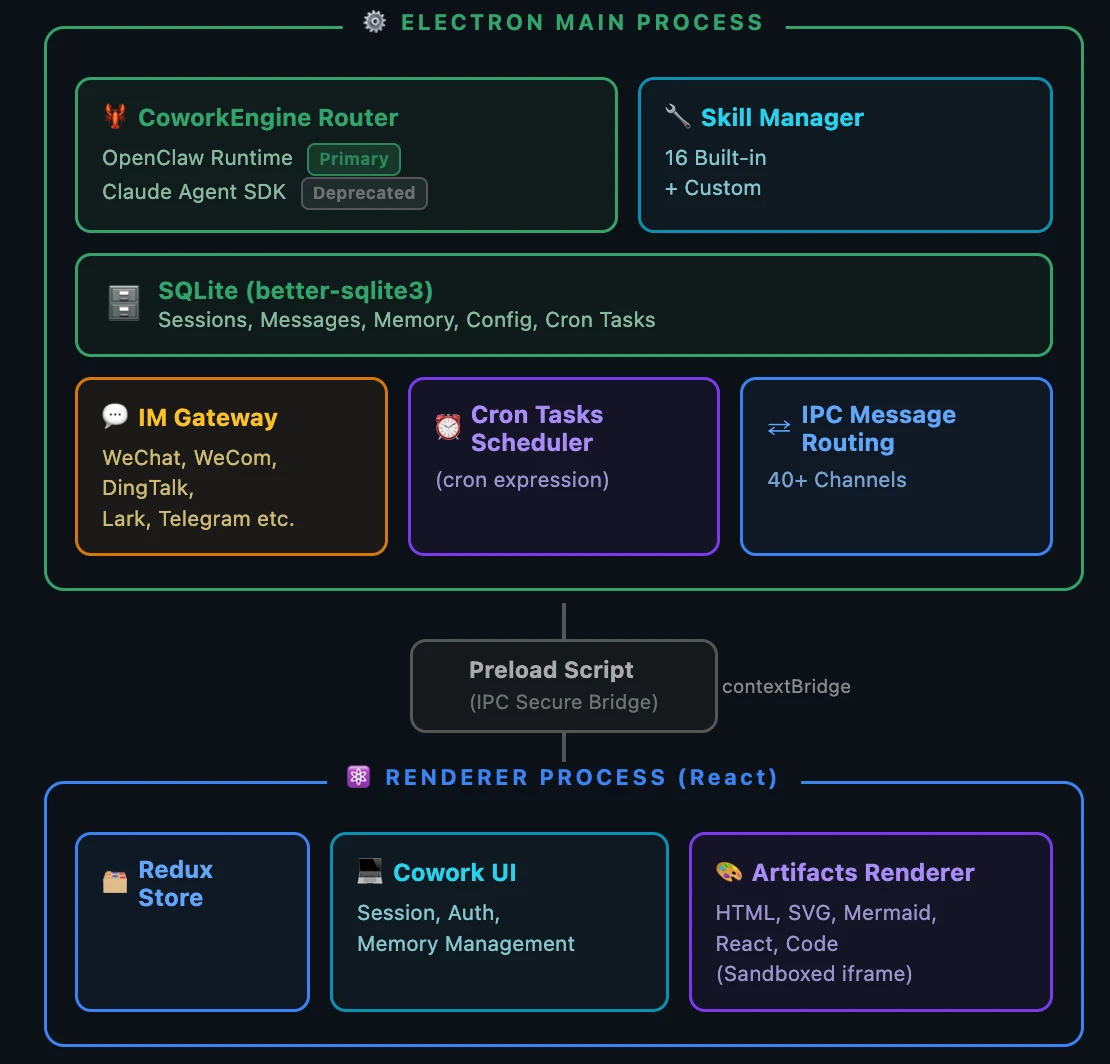Click the speech bubble icon by IM Gateway
The width and height of the screenshot is (1110, 1064).
tap(115, 416)
